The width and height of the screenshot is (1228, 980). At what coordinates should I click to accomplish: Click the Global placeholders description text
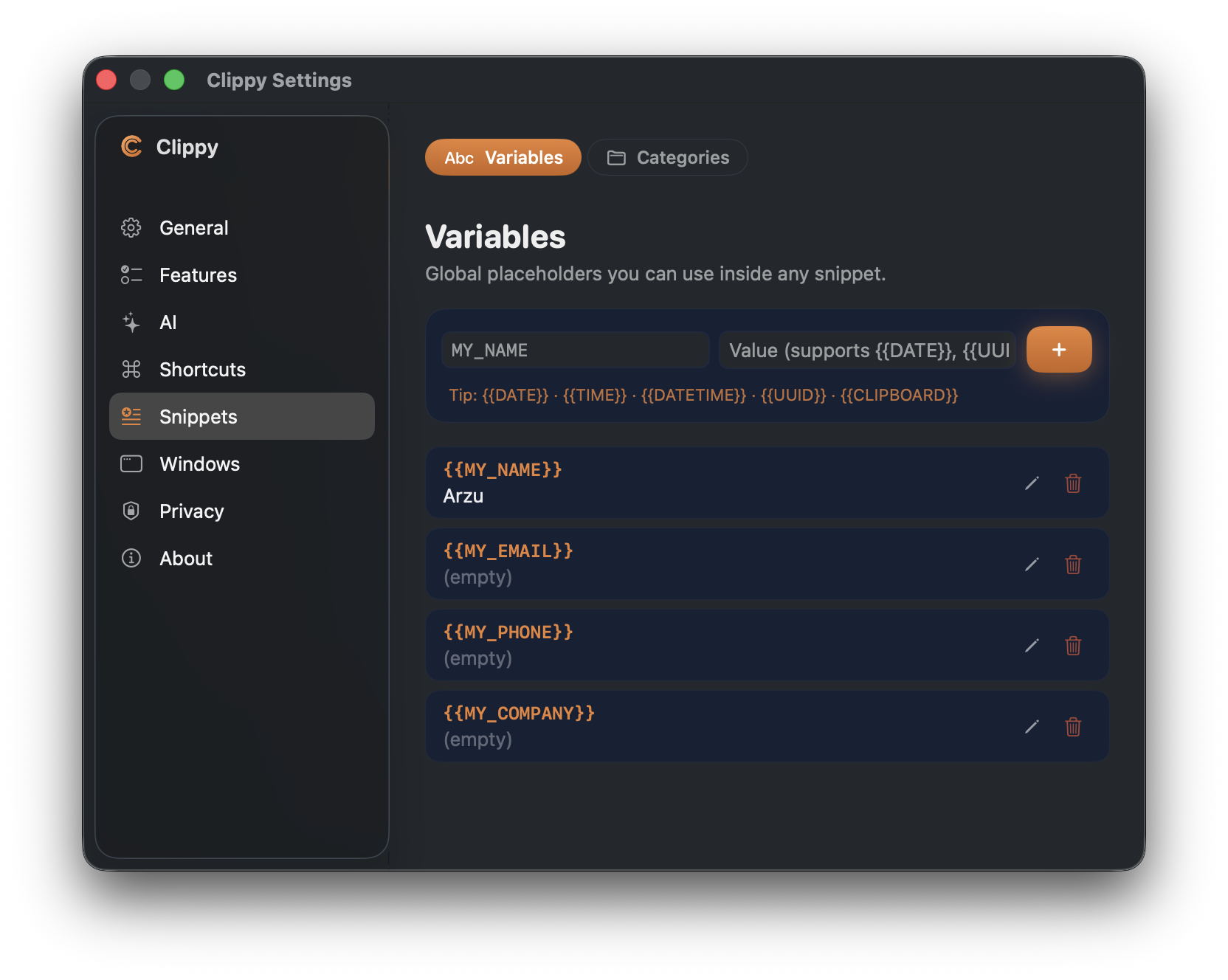tap(655, 274)
